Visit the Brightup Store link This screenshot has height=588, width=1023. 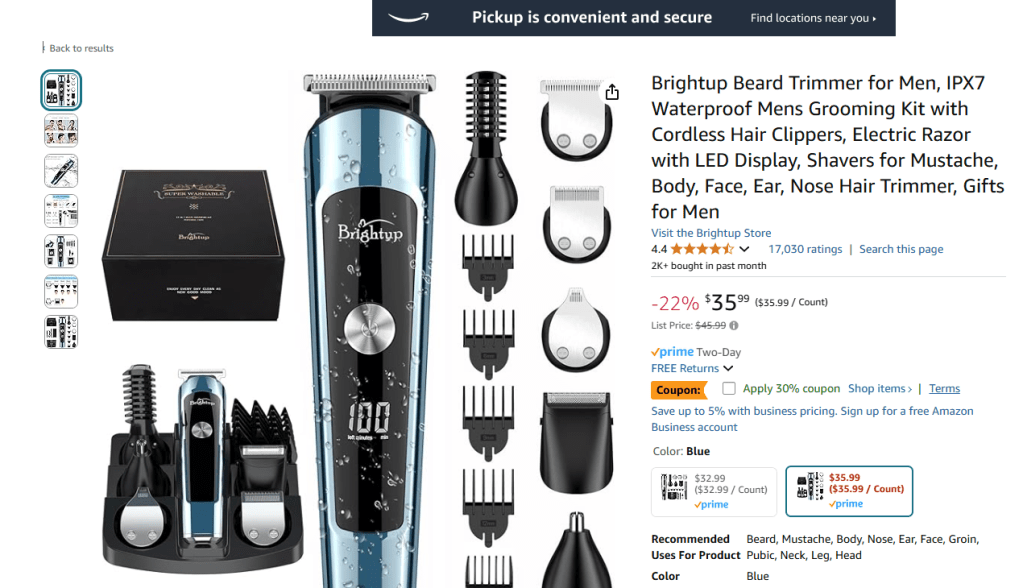[710, 233]
